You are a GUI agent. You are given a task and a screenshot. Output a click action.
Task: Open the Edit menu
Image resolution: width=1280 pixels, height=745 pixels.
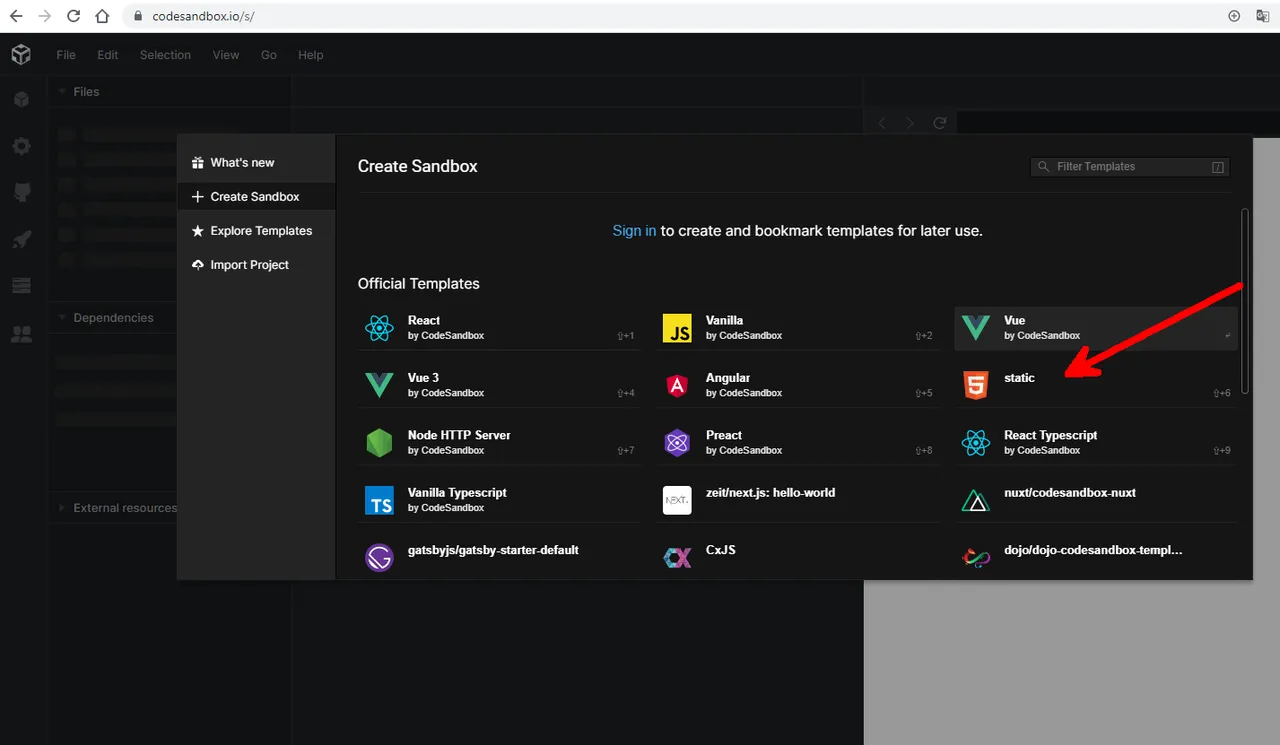tap(108, 55)
